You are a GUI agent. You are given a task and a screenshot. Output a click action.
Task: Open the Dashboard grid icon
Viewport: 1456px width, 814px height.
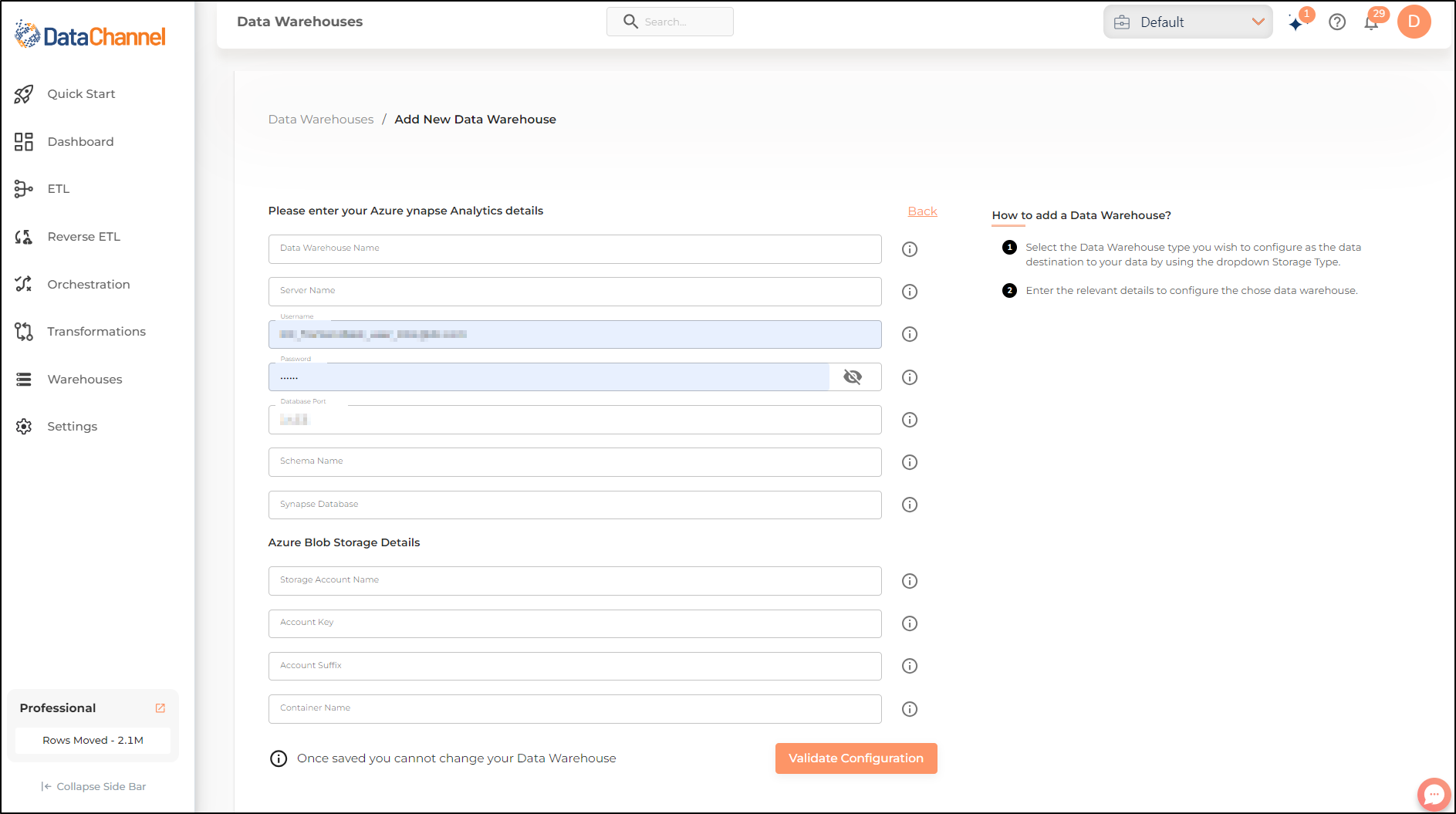click(x=24, y=142)
